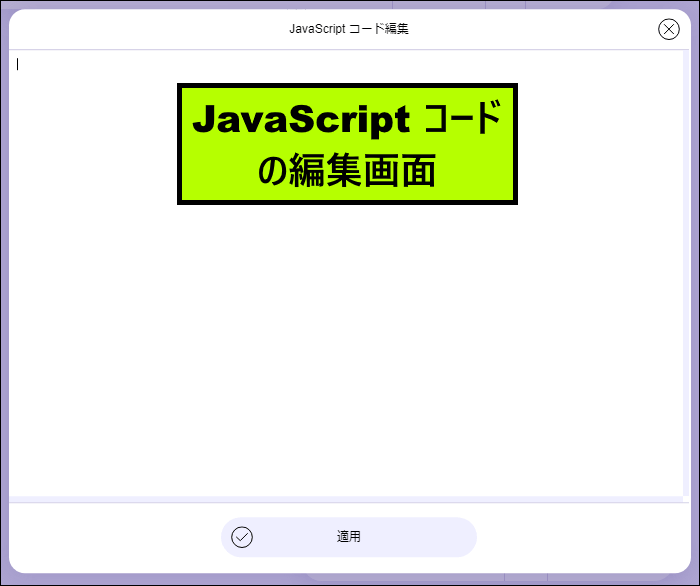The width and height of the screenshot is (700, 586).
Task: Close the JavaScript コード編集 dialog
Action: (x=669, y=29)
